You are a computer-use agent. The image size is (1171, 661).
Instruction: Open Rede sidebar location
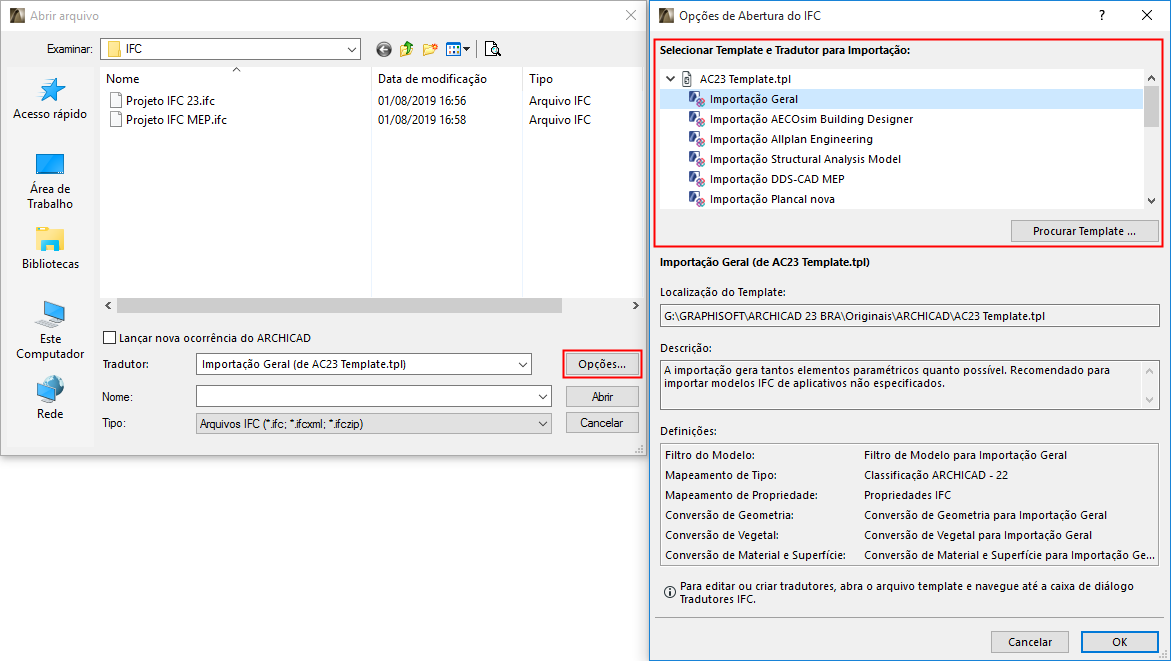coord(50,397)
